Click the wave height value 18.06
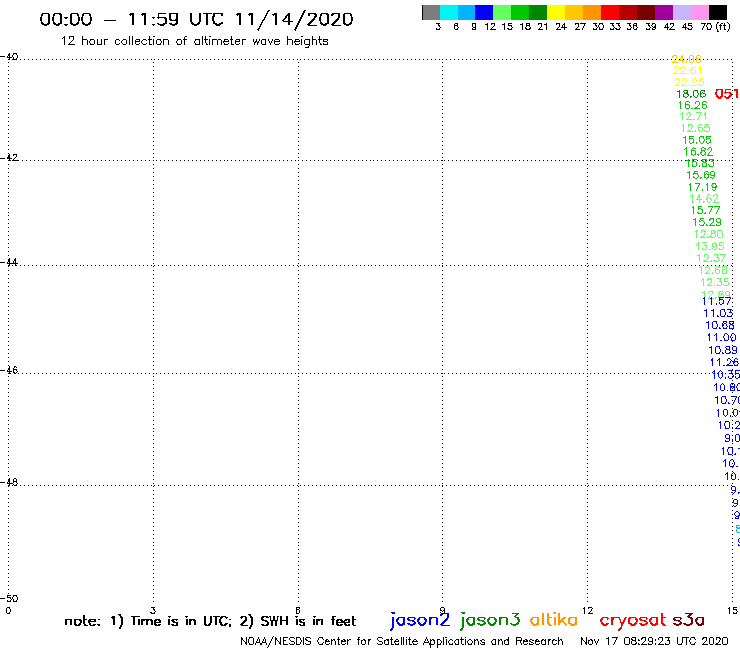740x650 pixels. (x=691, y=94)
